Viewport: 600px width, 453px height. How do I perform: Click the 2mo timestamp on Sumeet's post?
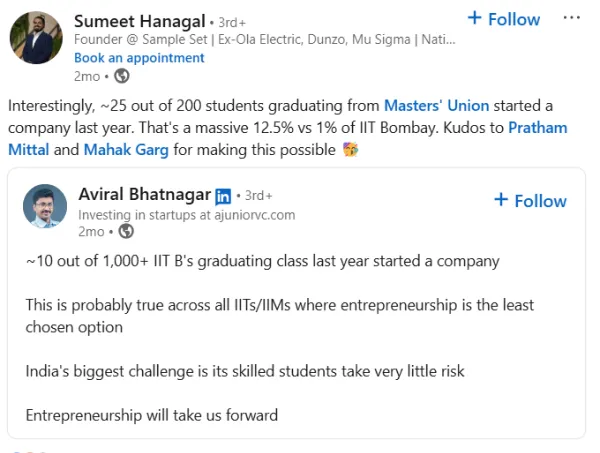point(86,75)
